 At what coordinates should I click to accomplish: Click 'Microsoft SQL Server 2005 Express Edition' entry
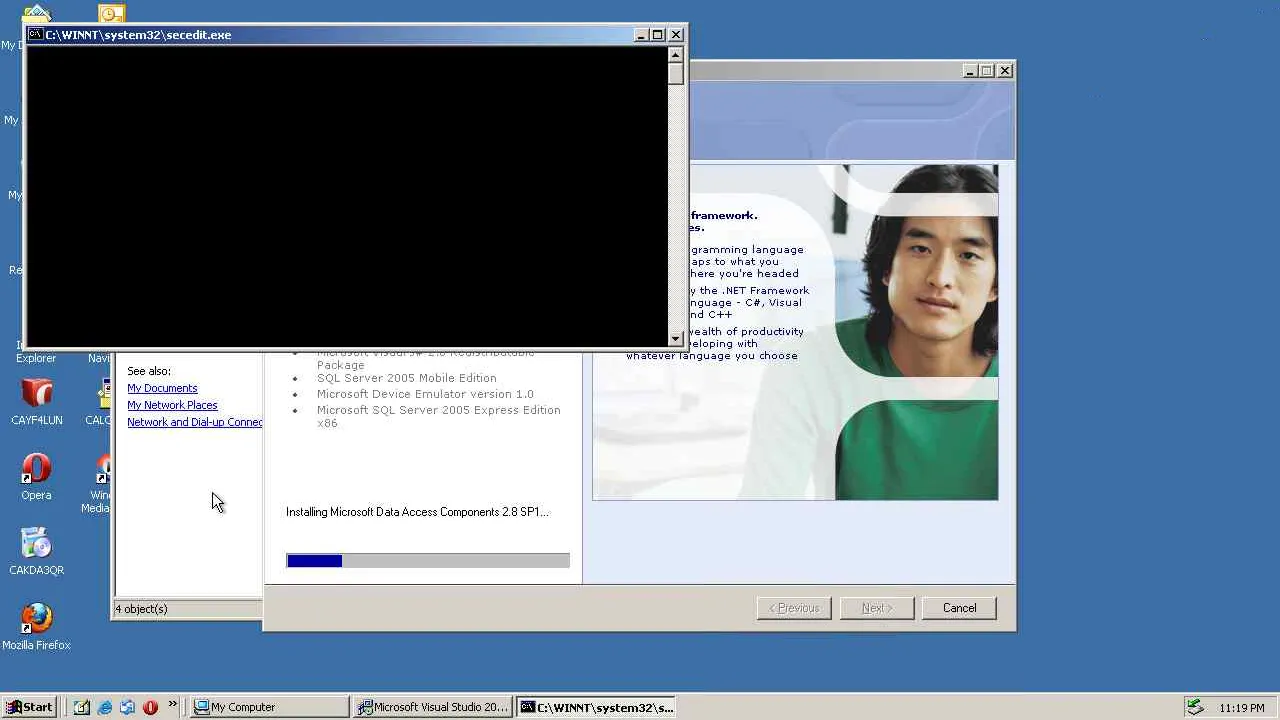click(x=439, y=416)
